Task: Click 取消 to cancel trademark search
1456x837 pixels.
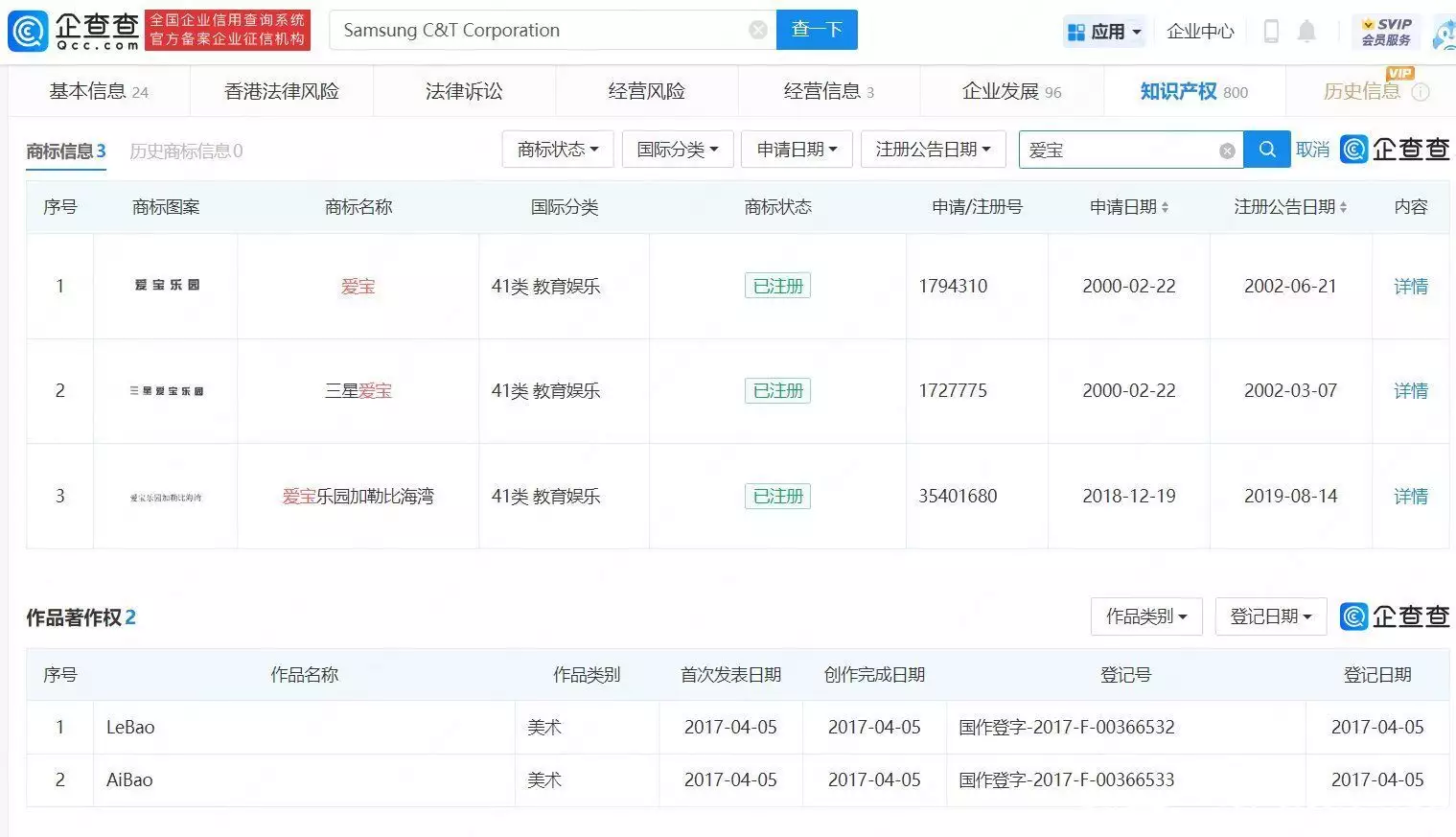Action: point(1312,150)
